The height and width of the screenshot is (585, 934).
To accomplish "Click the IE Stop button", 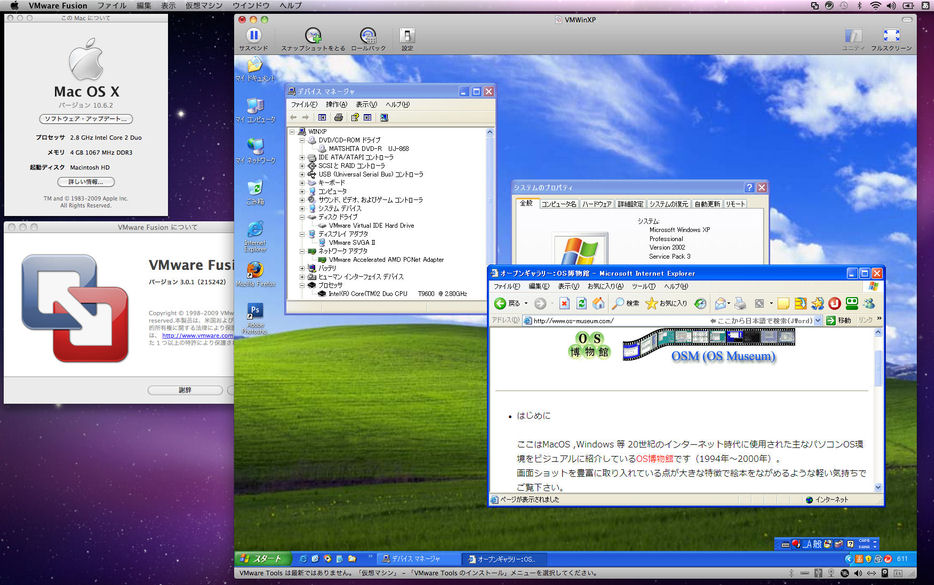I will 564,303.
